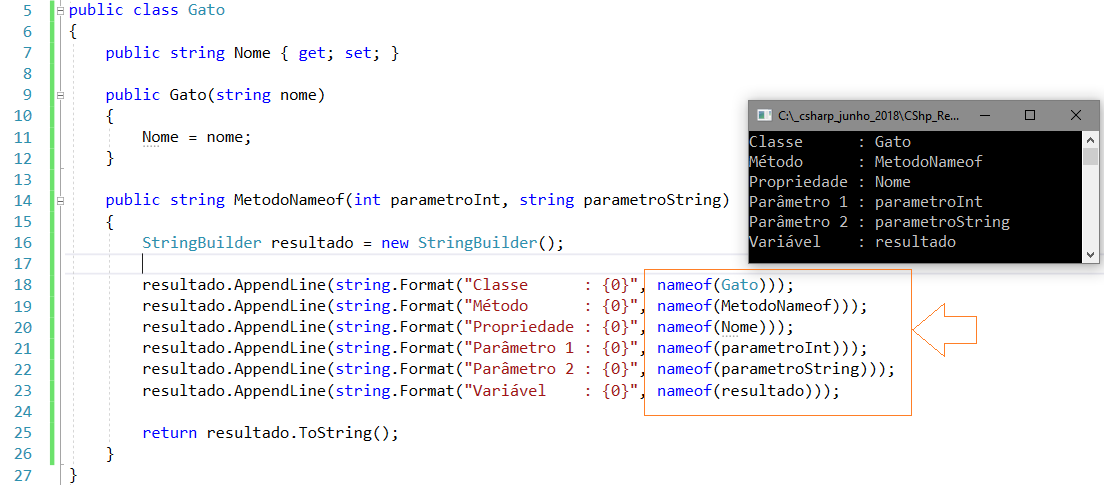Click console output 'Método : MetodoNameof'
The image size is (1105, 485).
866,162
